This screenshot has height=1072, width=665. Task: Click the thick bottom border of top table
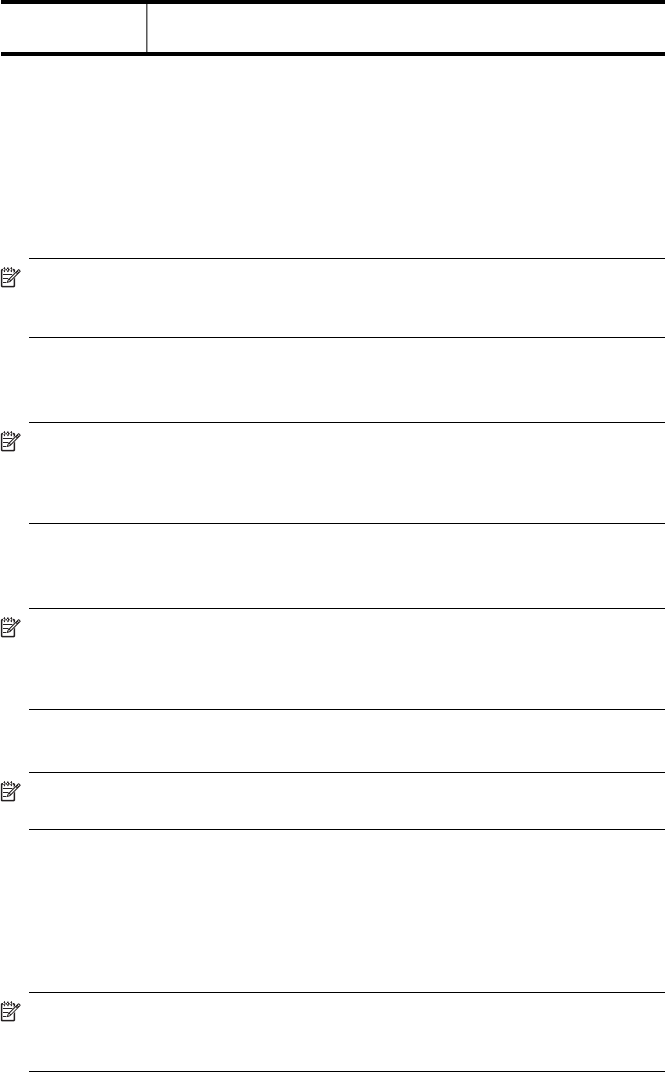point(332,53)
